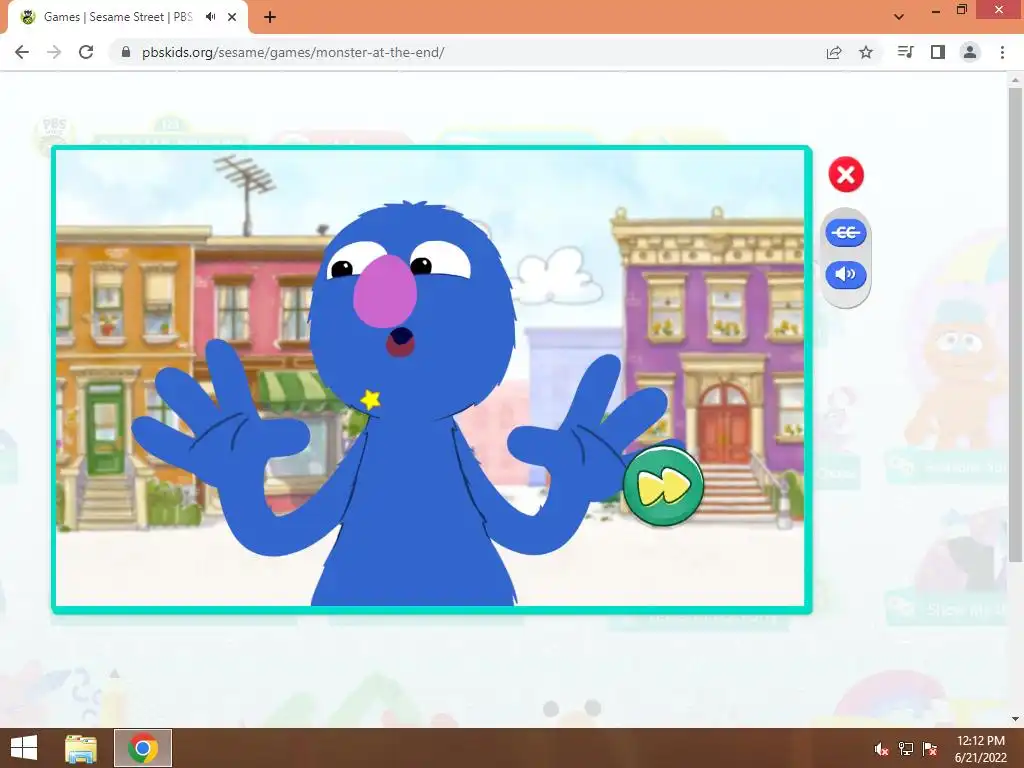
Task: Mute the game sound with the speaker button
Action: click(846, 274)
